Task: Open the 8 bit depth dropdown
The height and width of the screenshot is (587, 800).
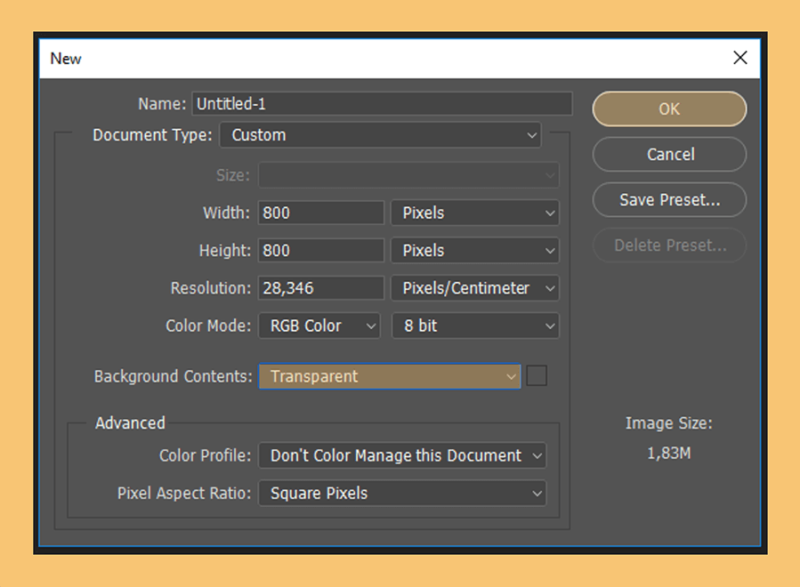Action: coord(475,326)
